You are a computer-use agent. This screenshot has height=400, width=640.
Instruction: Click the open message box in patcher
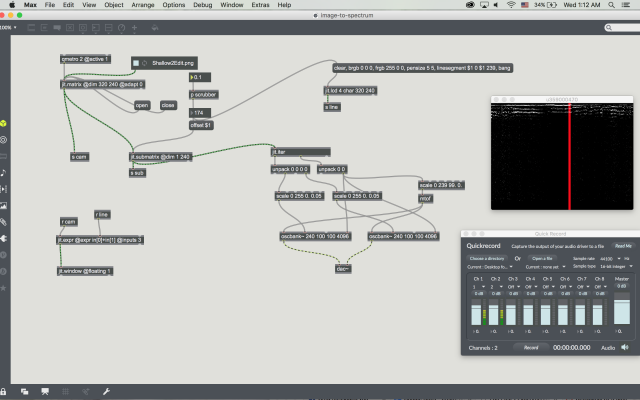[142, 105]
